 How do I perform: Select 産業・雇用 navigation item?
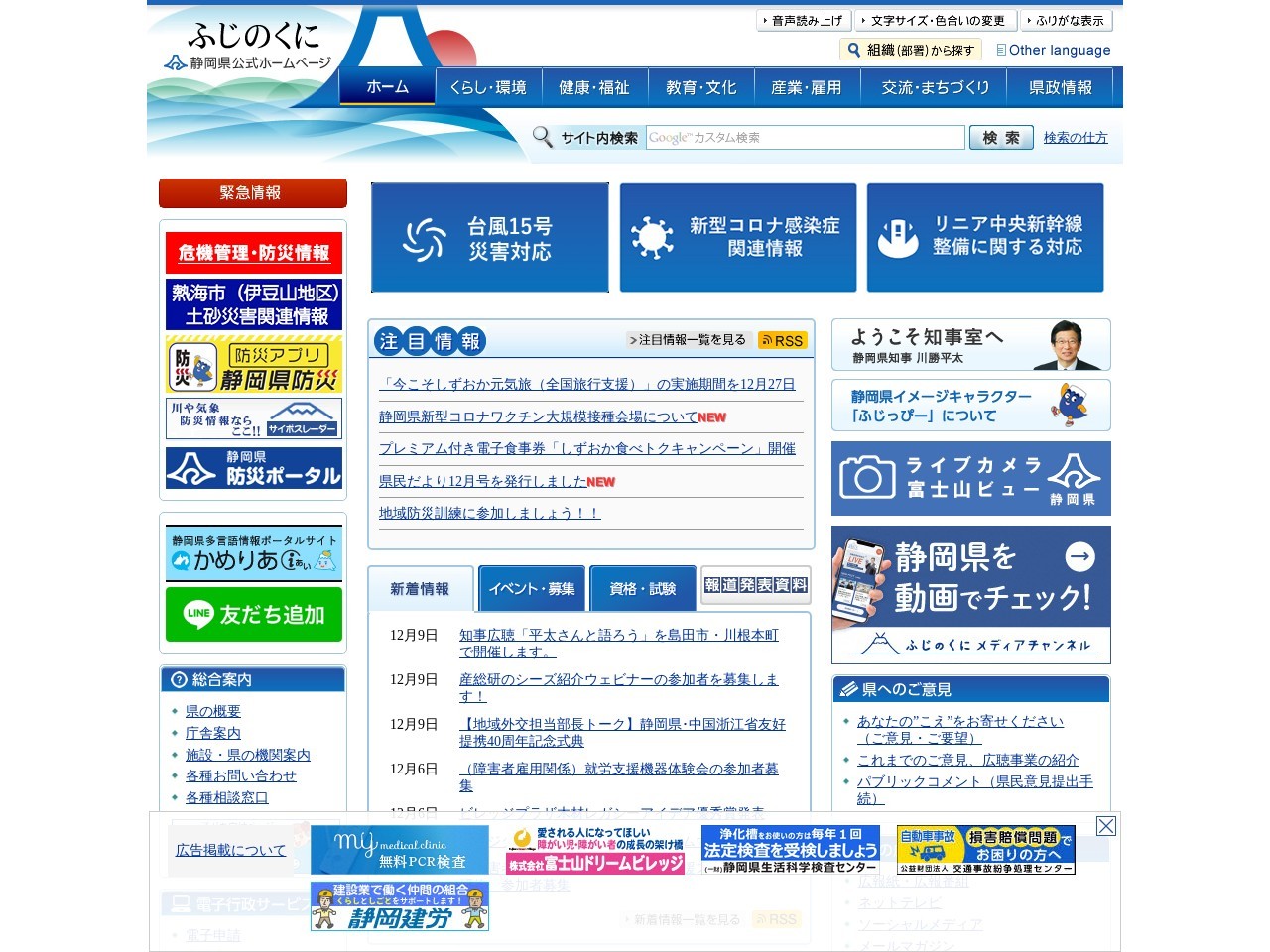[x=807, y=87]
